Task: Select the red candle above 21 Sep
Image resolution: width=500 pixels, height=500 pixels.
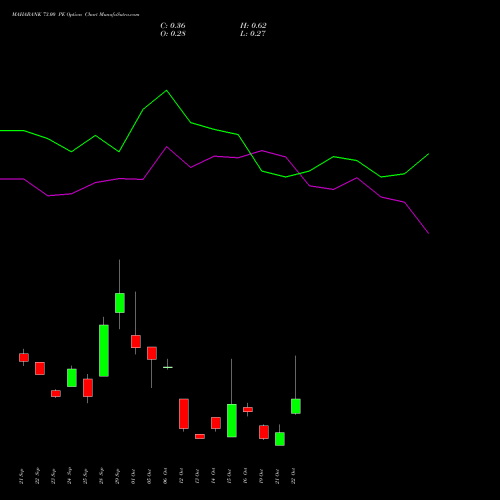Action: coord(24,357)
